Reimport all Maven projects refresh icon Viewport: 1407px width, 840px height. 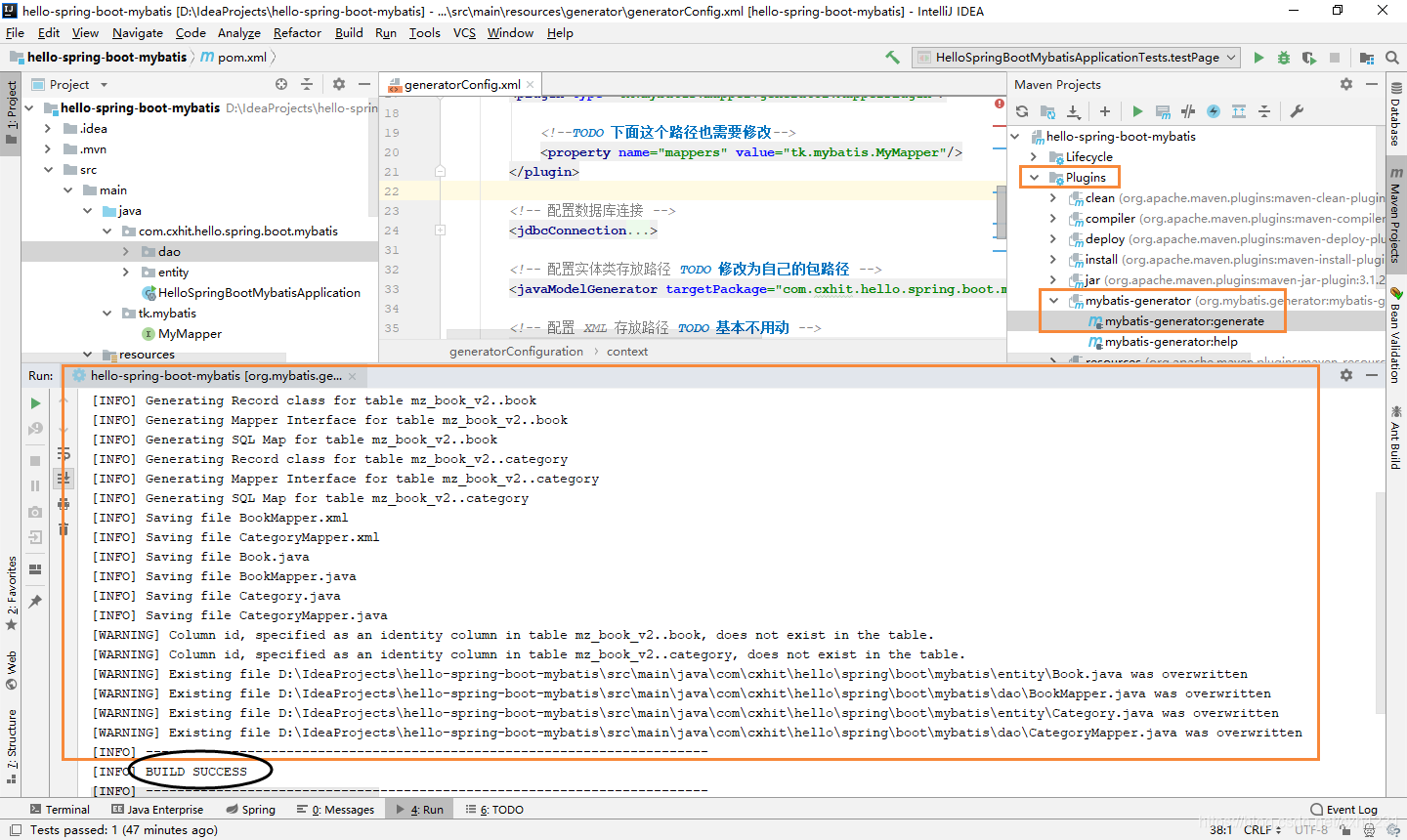(x=1022, y=111)
